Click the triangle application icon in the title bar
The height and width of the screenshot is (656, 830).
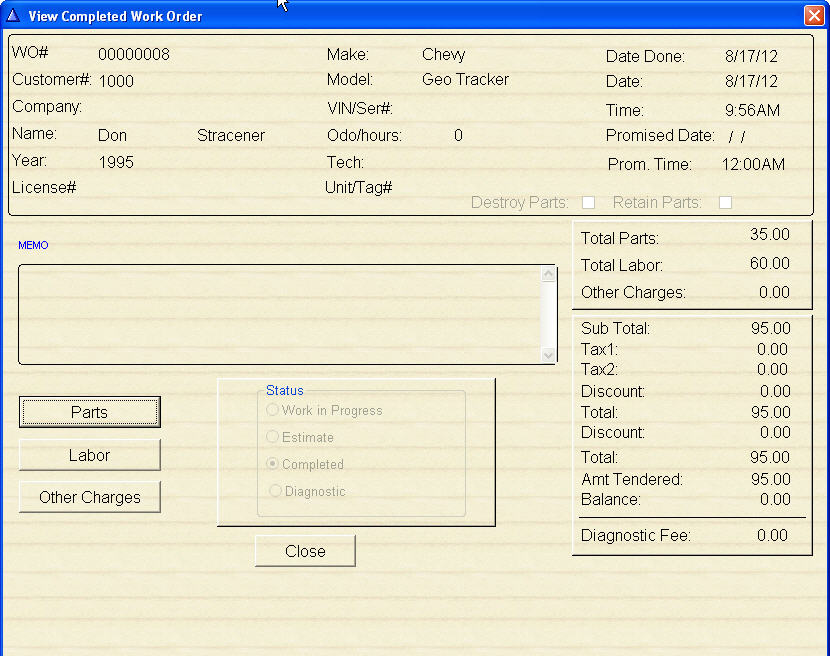coord(13,15)
